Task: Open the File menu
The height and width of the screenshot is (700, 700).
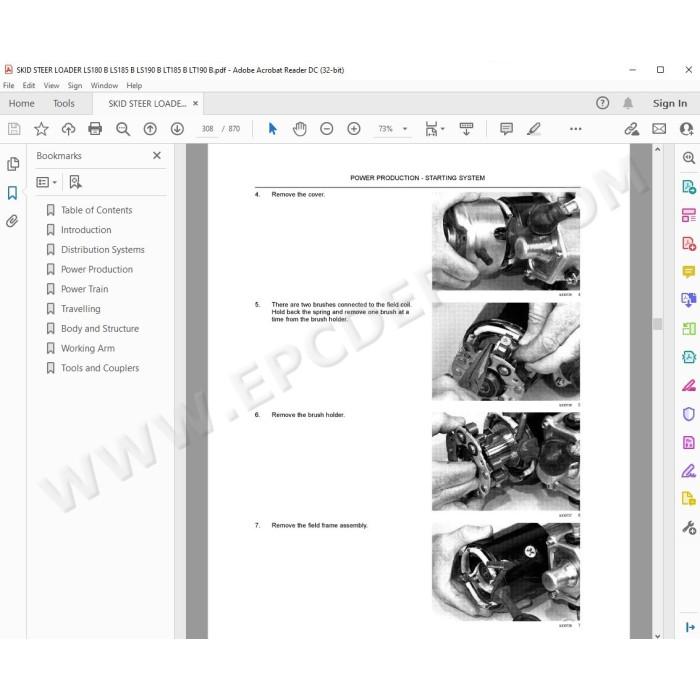Action: point(8,85)
